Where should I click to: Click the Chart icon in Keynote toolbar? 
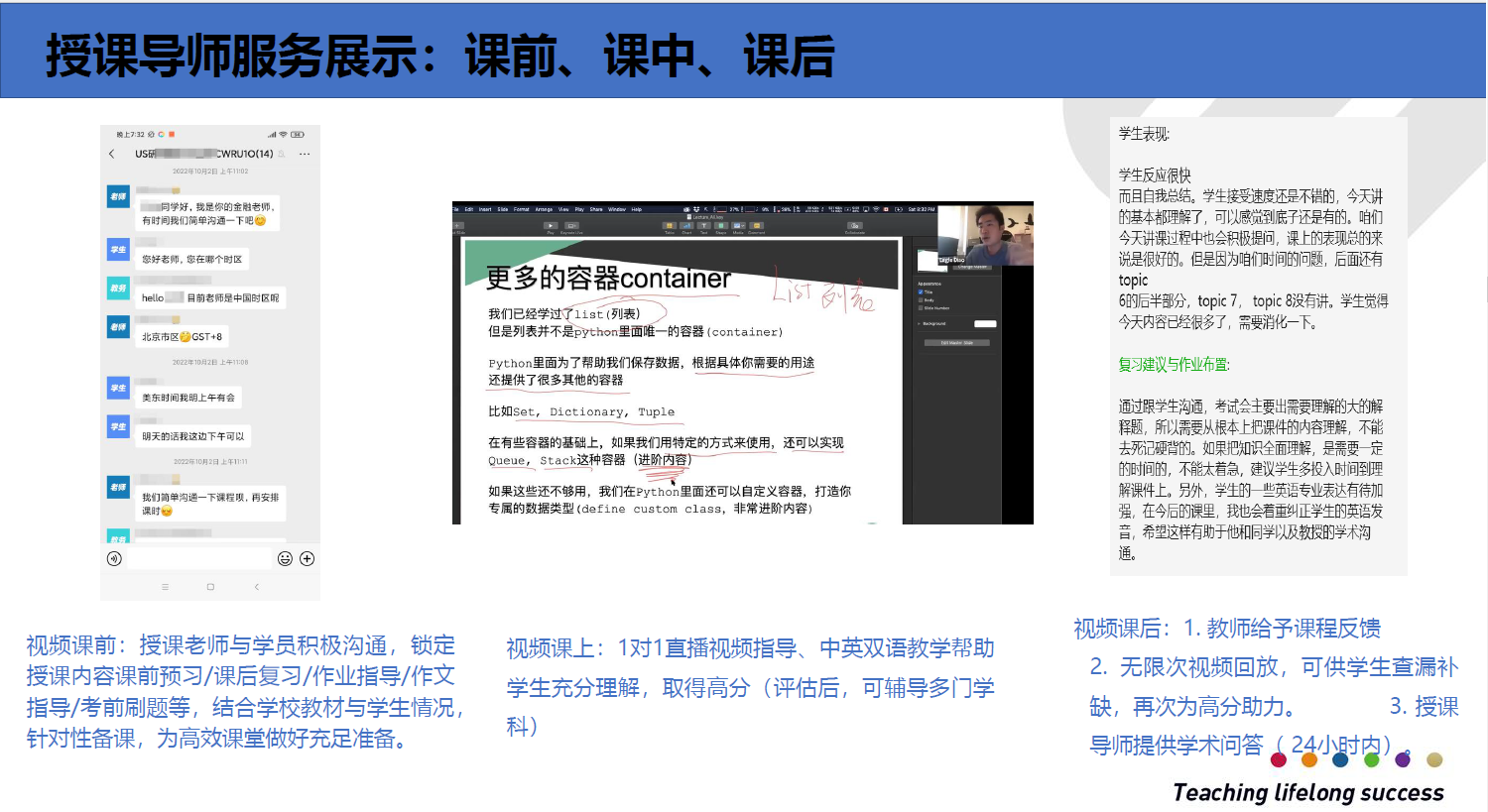click(x=686, y=226)
